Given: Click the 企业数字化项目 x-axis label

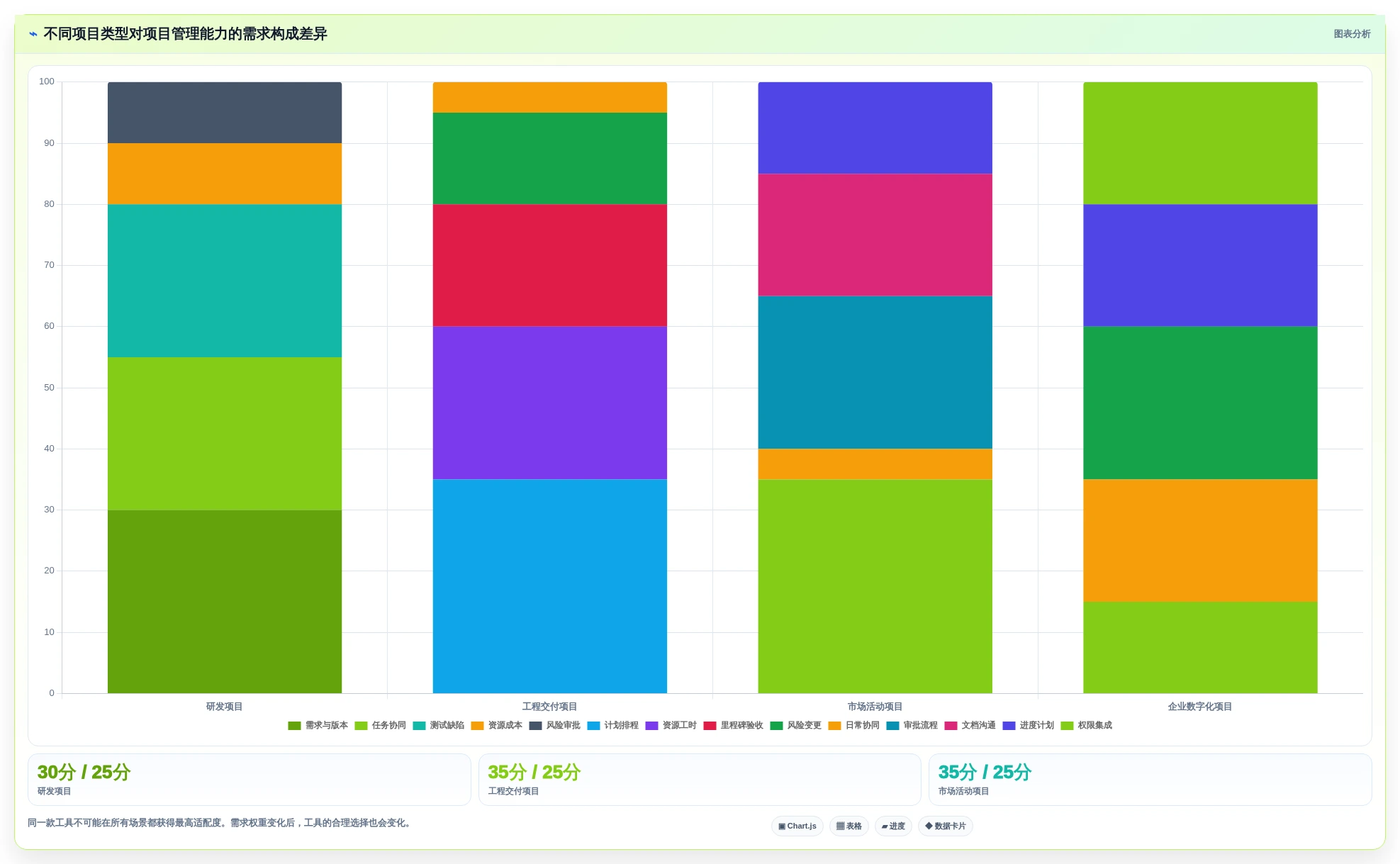Looking at the screenshot, I should click(1200, 707).
